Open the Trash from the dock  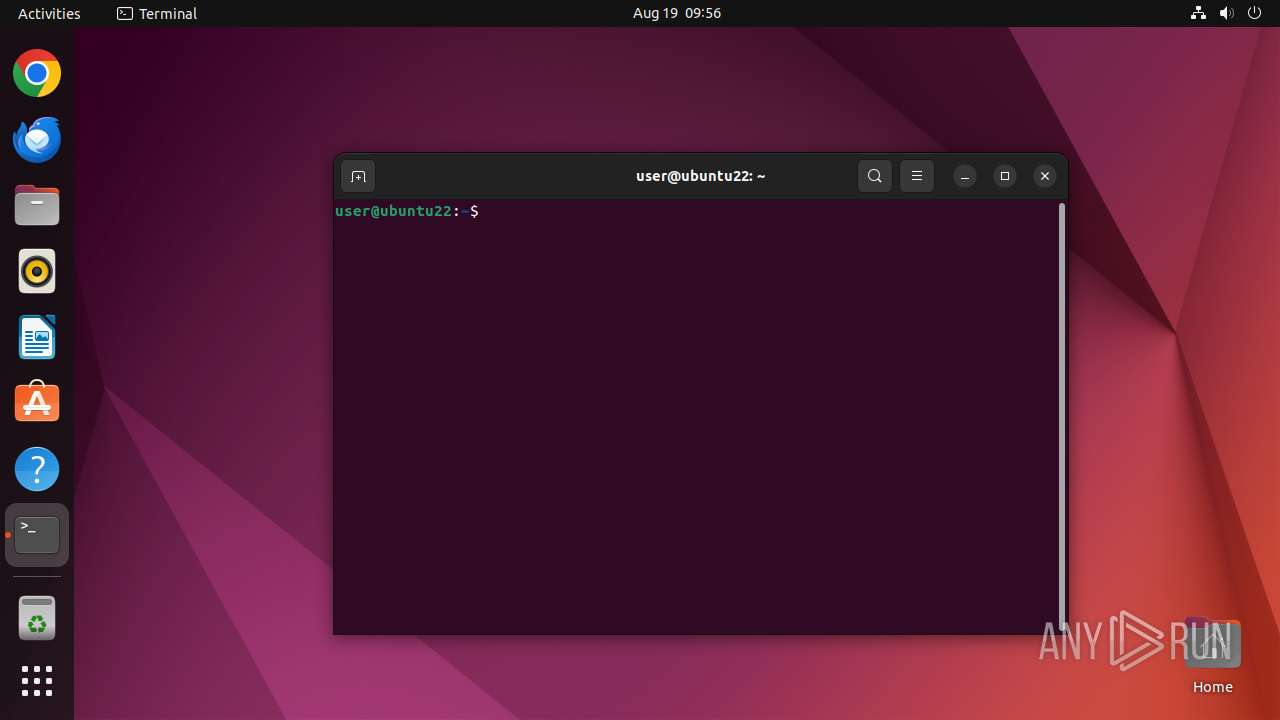[37, 618]
